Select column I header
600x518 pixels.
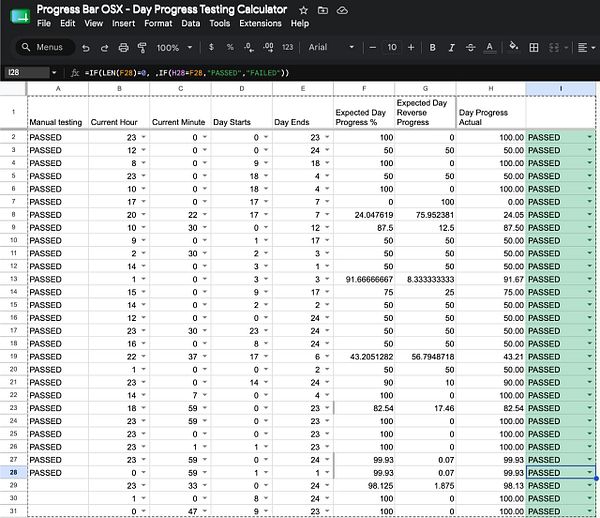(561, 88)
